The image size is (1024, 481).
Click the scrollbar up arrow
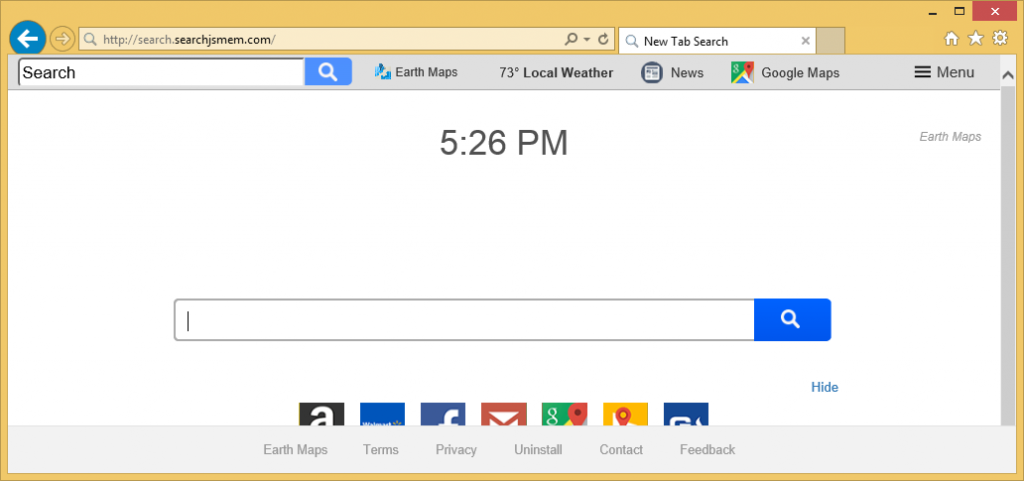click(1008, 76)
